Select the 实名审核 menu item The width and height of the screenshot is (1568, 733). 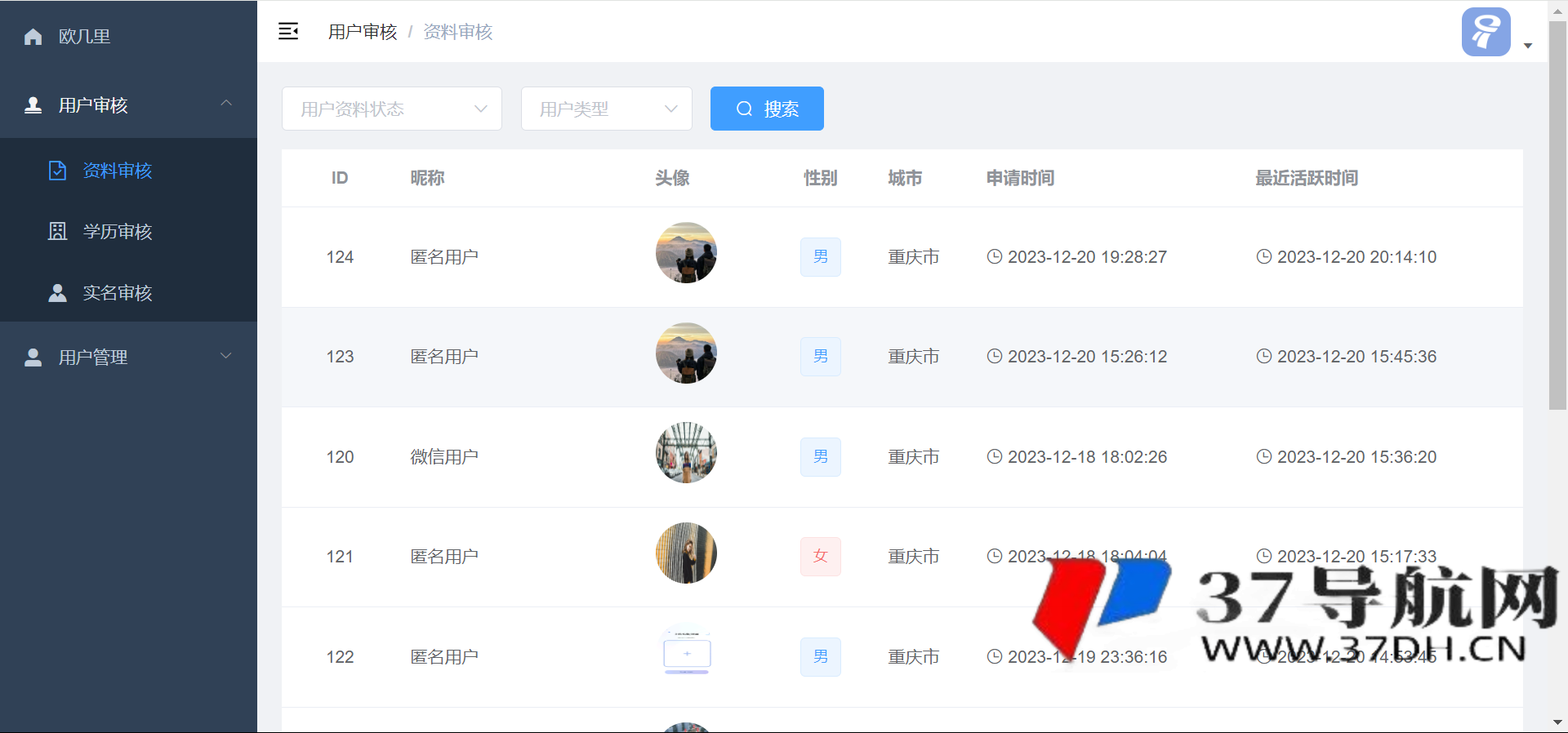pyautogui.click(x=128, y=293)
